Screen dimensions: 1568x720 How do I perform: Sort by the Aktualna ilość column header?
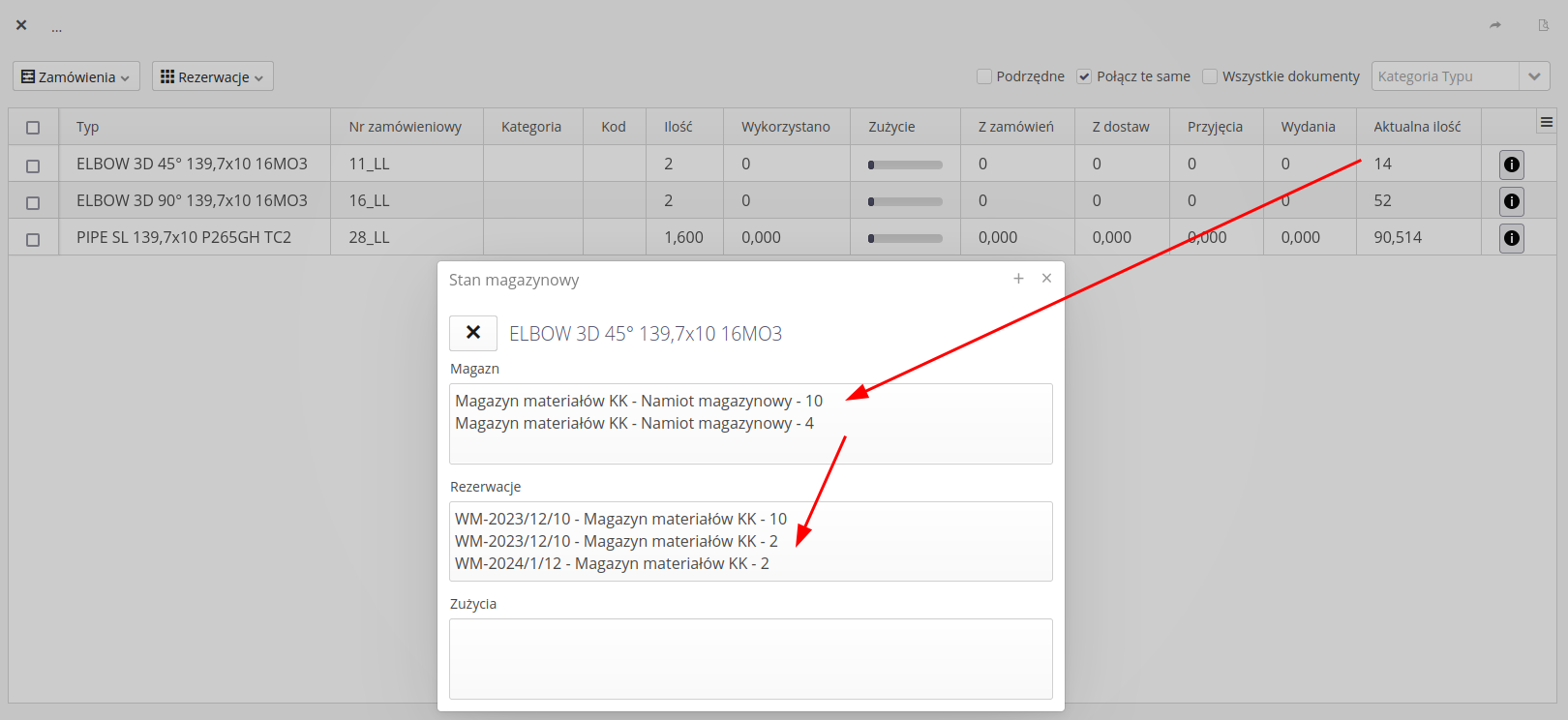[x=1417, y=127]
